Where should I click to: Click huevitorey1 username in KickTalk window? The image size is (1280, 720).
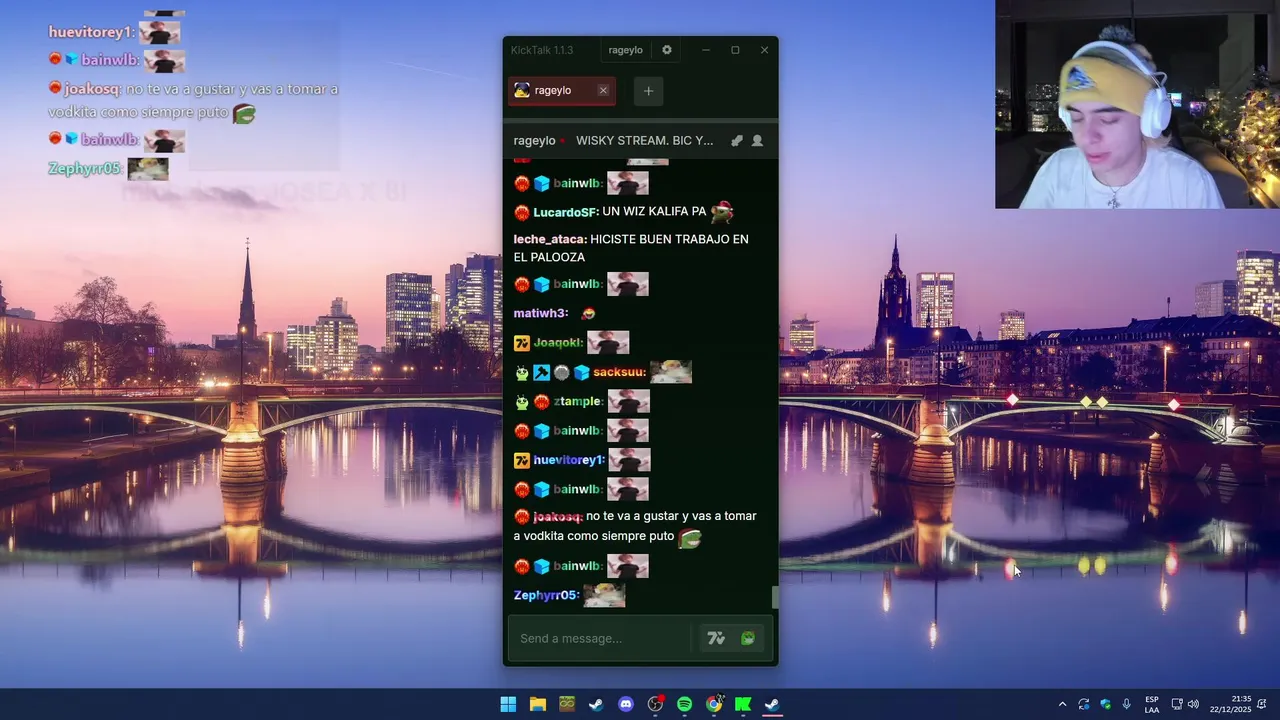tap(569, 460)
